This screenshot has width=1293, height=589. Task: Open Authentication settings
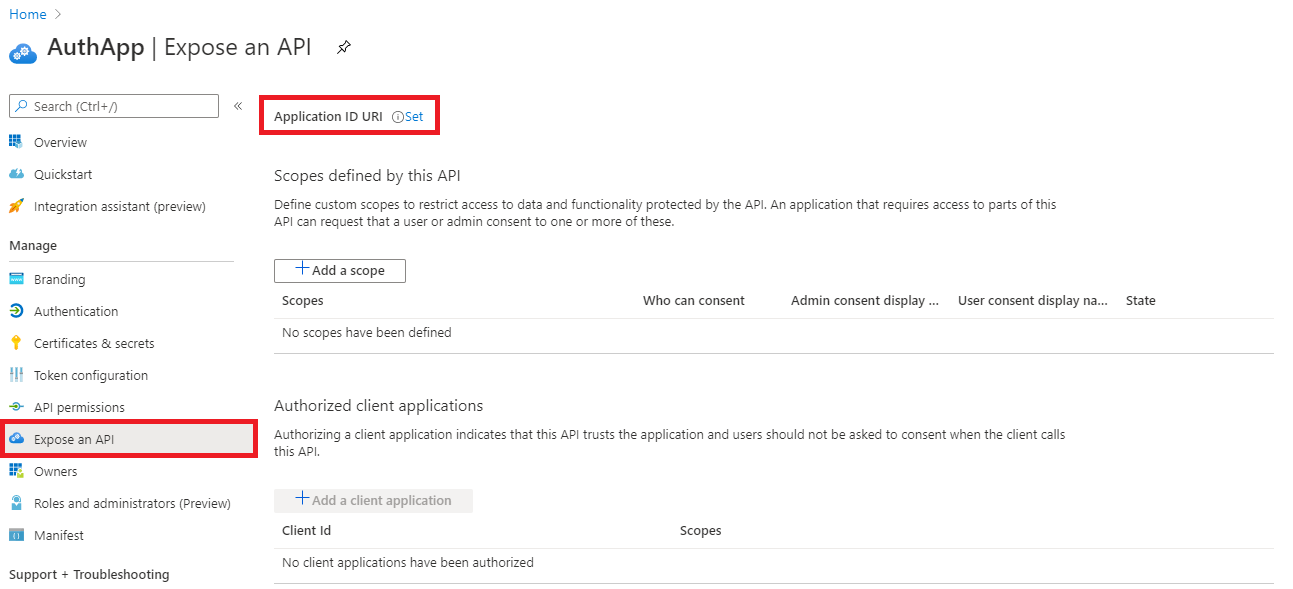77,310
